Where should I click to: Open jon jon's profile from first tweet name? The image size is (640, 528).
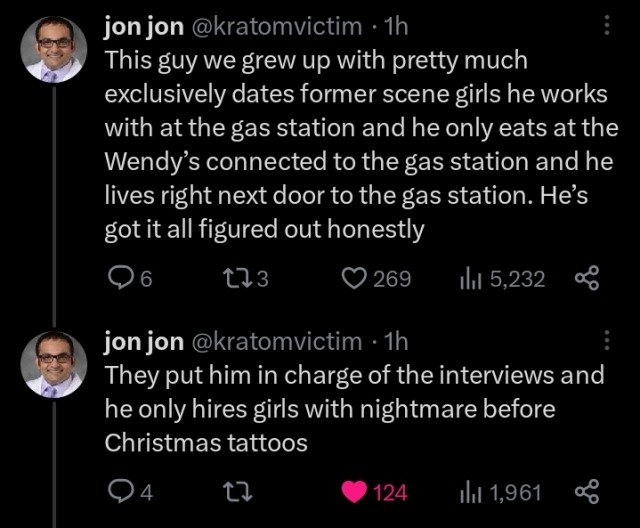[143, 27]
